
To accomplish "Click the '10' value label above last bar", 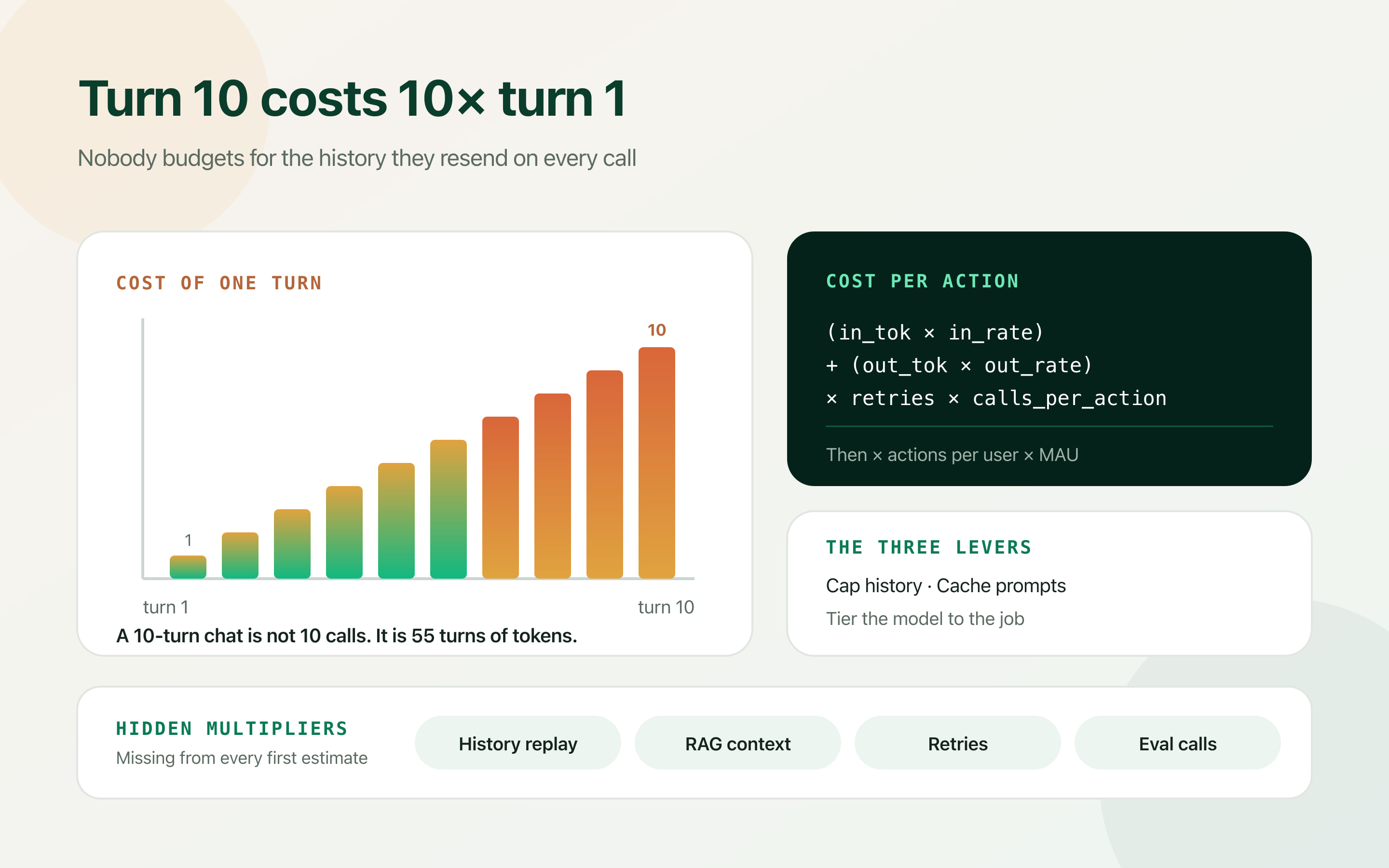I will 656,330.
